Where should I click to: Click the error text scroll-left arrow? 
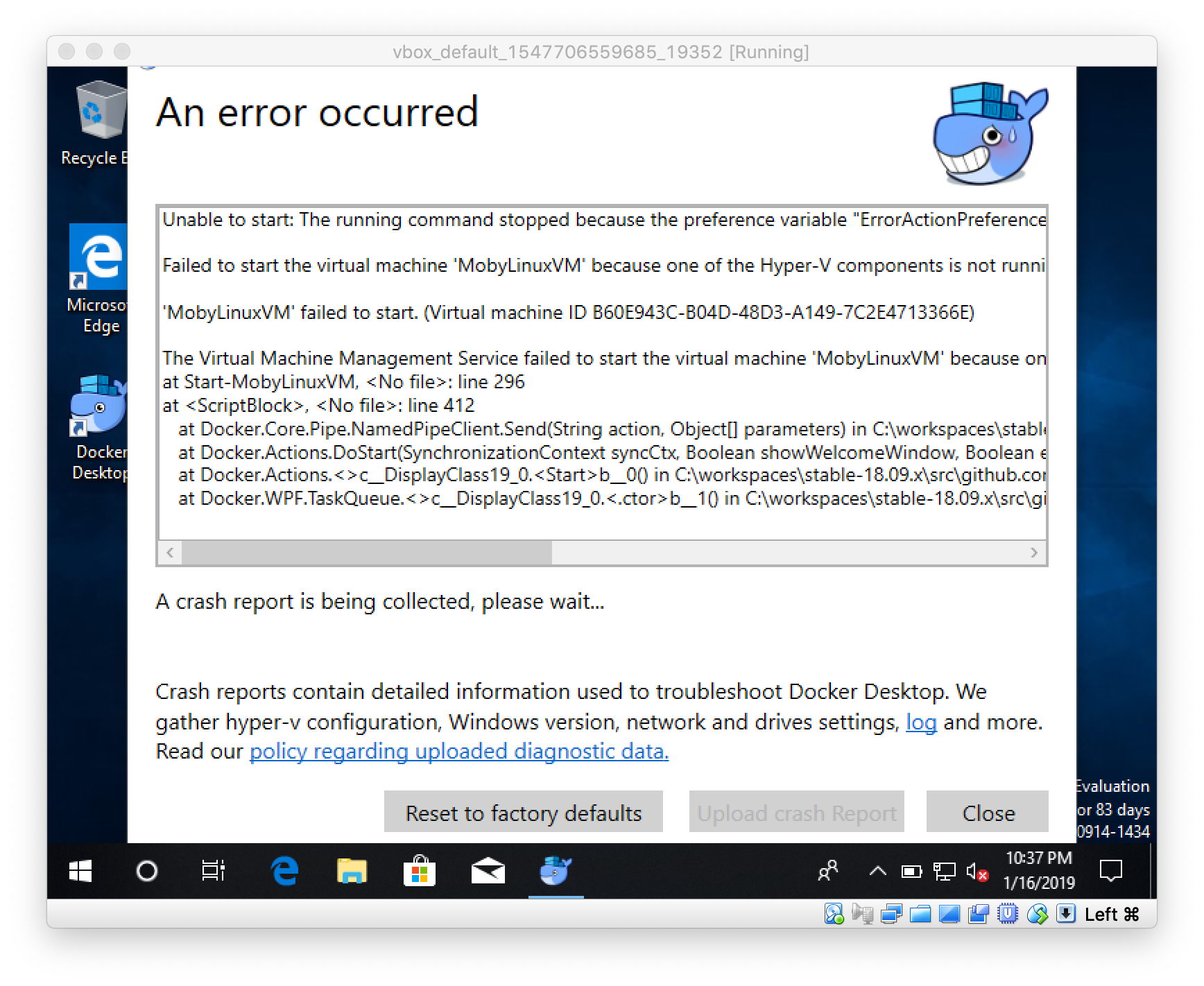(170, 553)
